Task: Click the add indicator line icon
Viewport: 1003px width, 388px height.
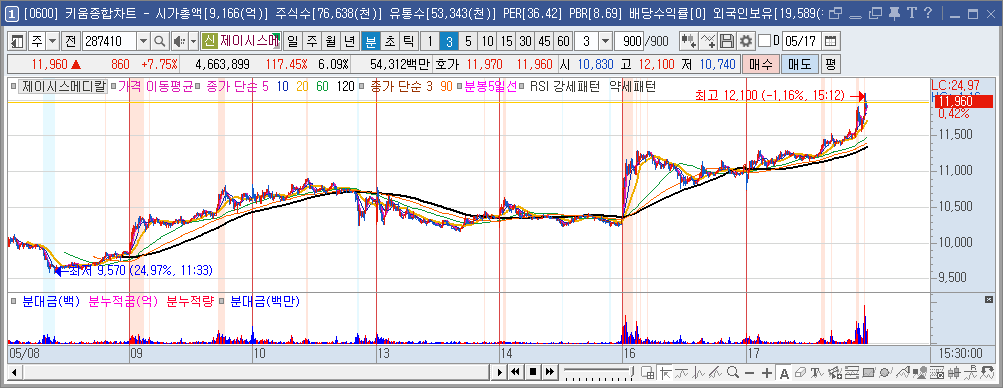Action: click(707, 42)
